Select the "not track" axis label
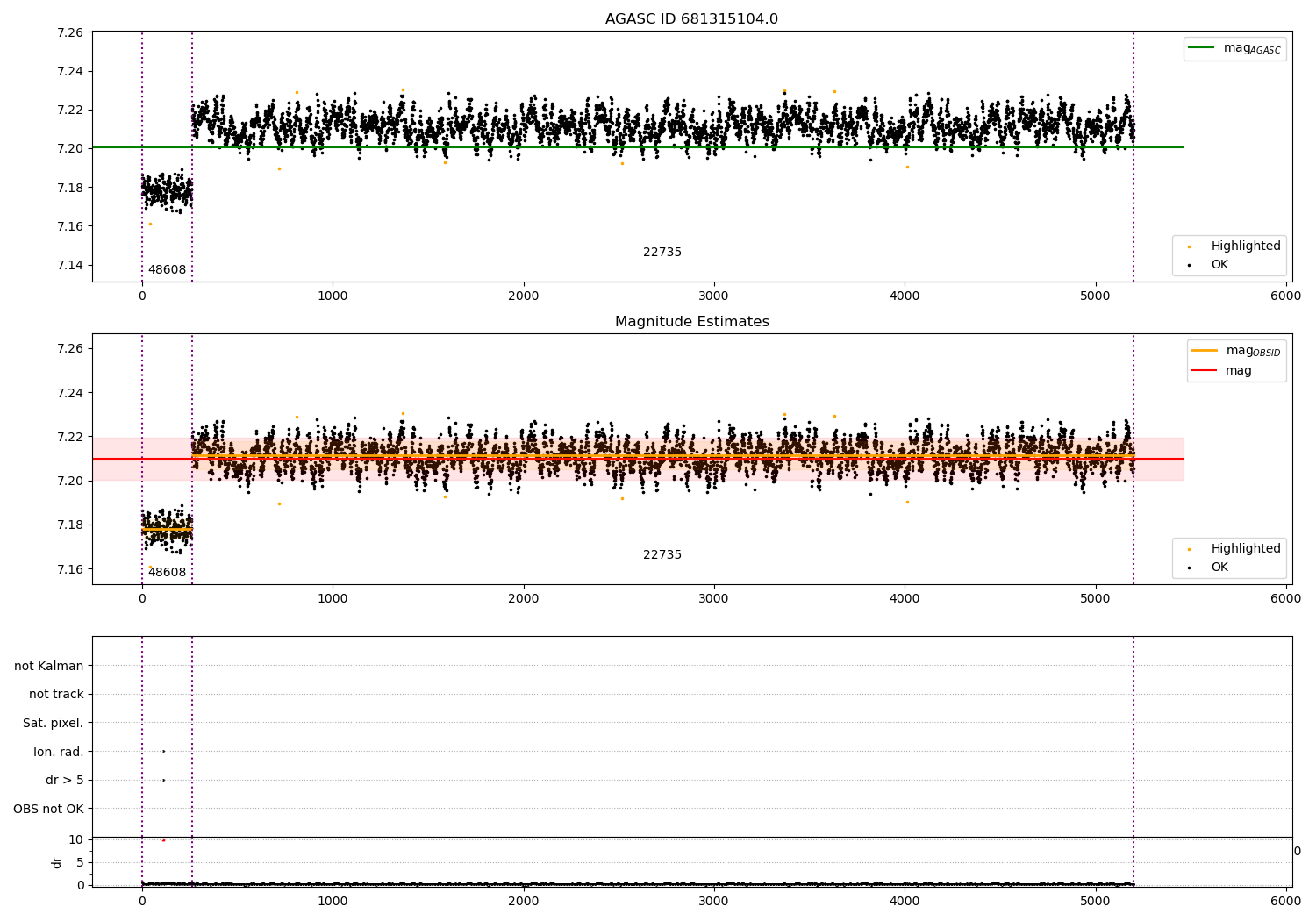Image resolution: width=1316 pixels, height=921 pixels. click(56, 695)
